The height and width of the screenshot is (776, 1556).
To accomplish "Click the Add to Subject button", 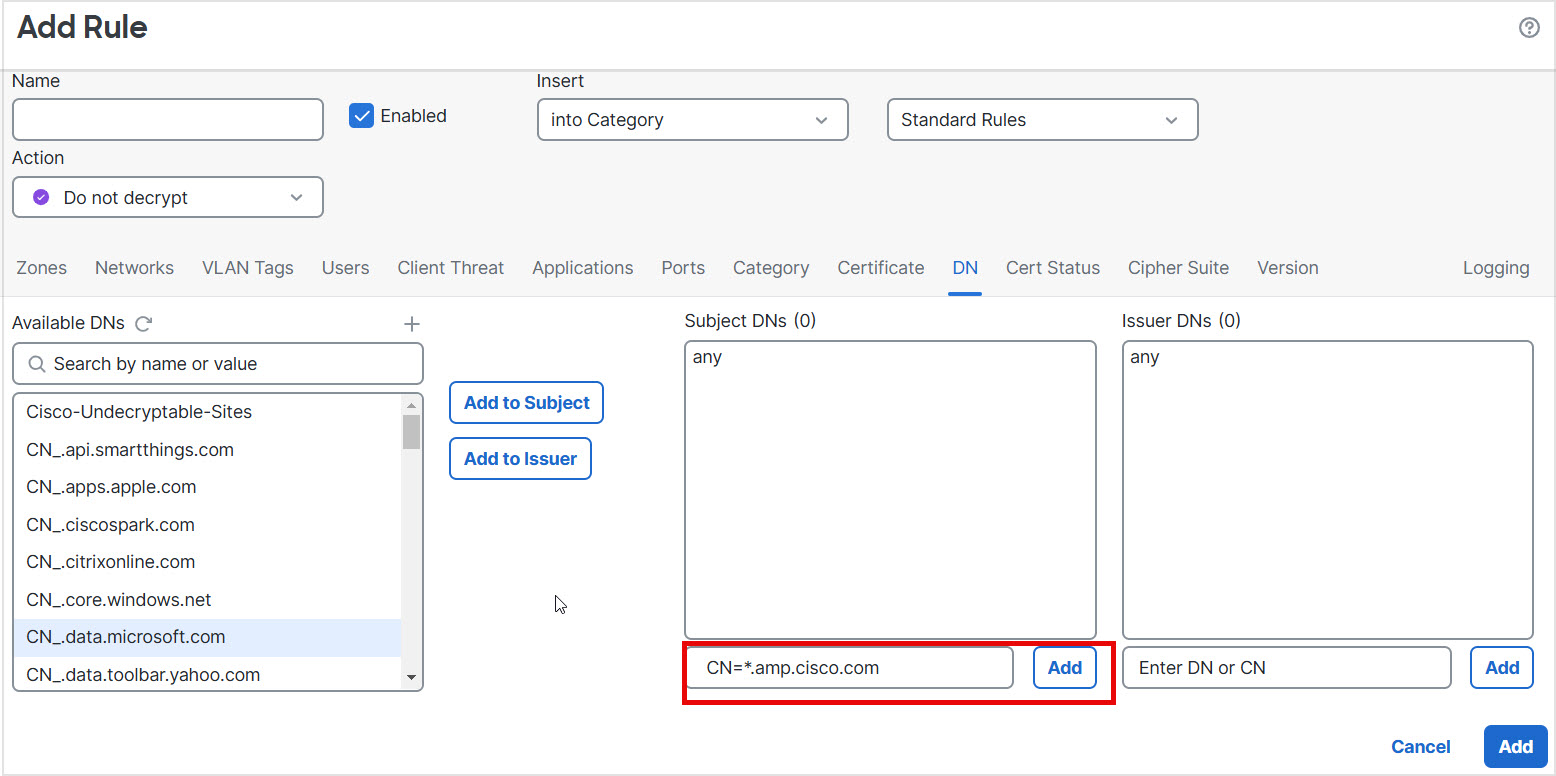I will (526, 402).
